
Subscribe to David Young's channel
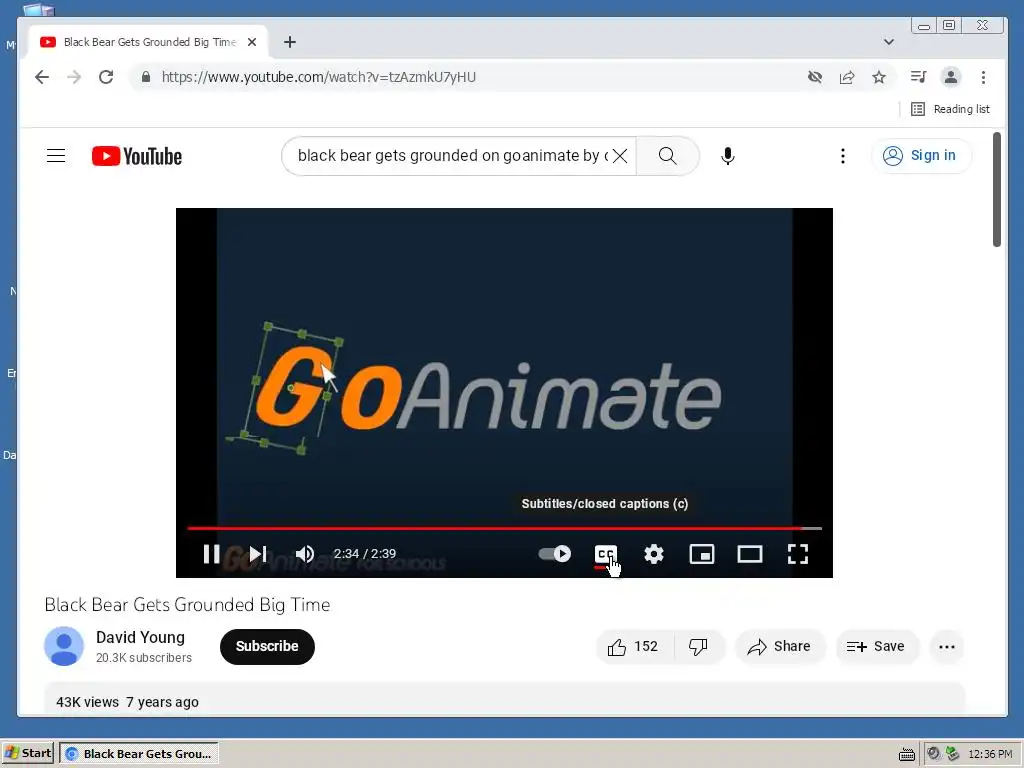coord(267,647)
